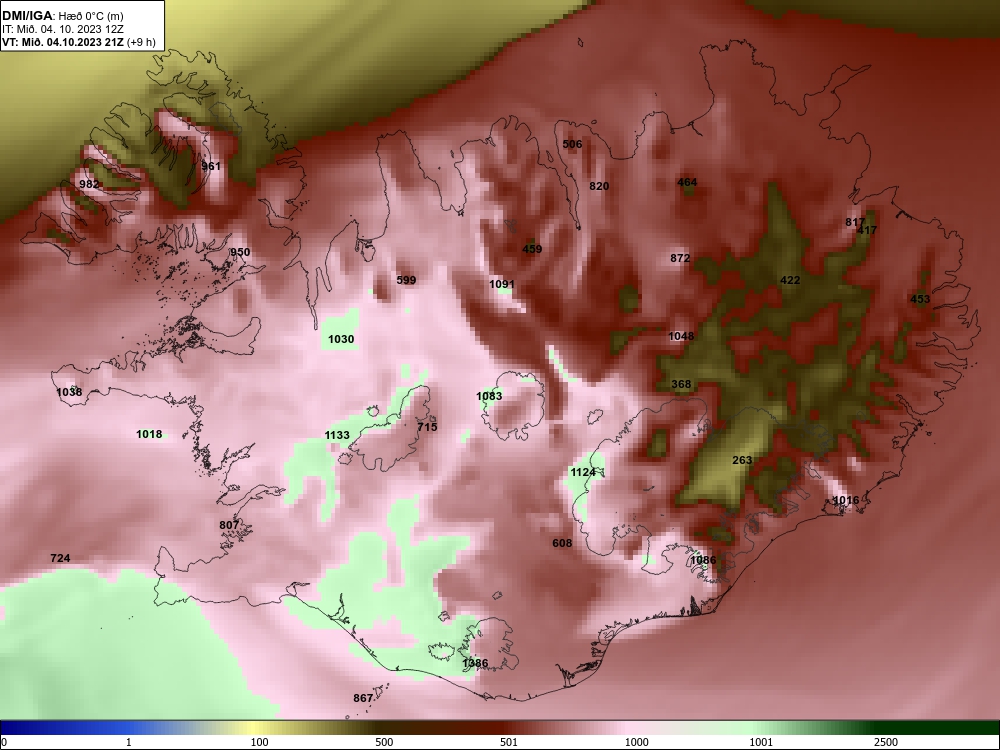Click the 817 value in the northeast
1000x750 pixels.
(855, 222)
